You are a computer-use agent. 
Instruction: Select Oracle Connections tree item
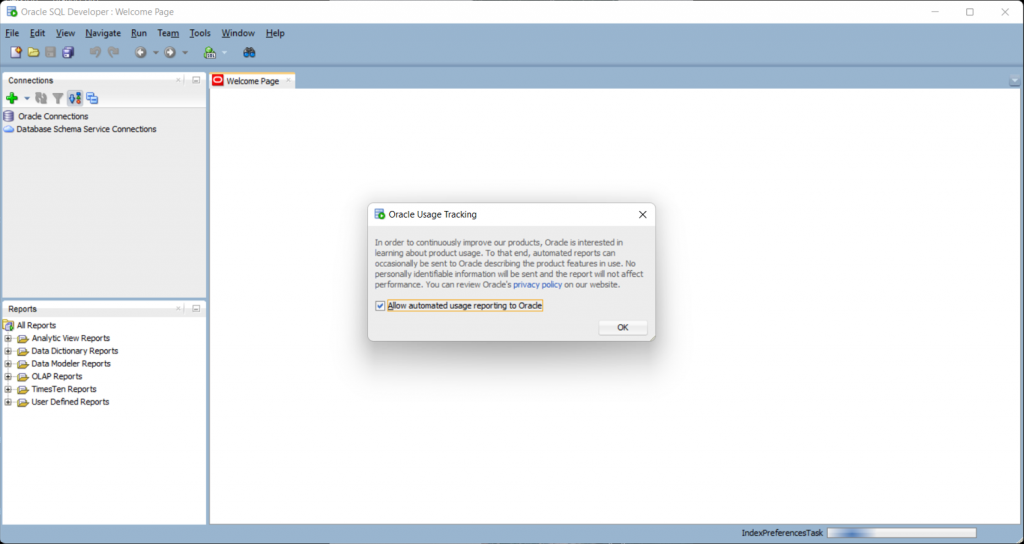(x=53, y=116)
